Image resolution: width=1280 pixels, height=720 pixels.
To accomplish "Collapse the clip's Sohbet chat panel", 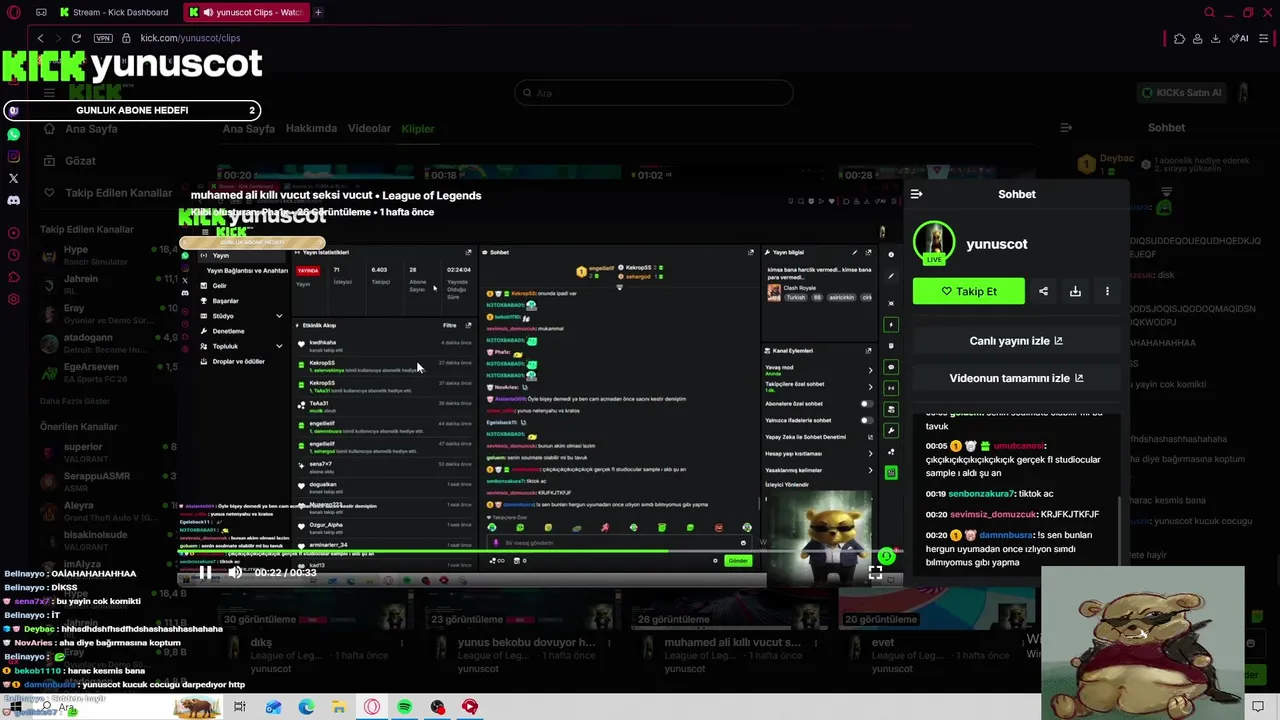I will (x=916, y=194).
